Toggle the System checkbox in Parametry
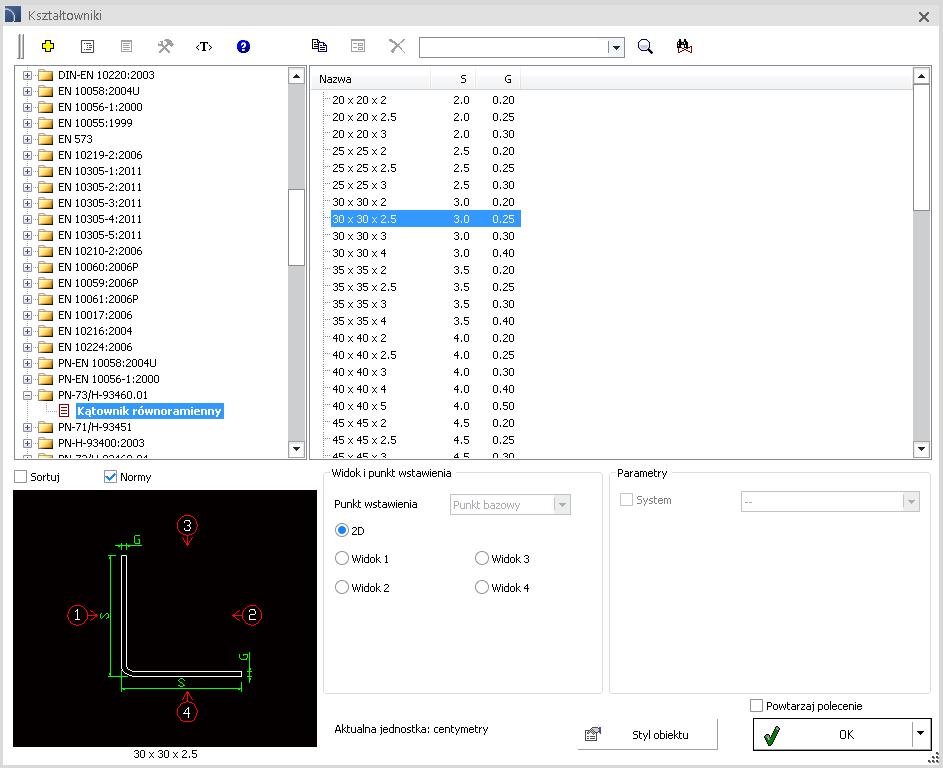 [x=626, y=500]
